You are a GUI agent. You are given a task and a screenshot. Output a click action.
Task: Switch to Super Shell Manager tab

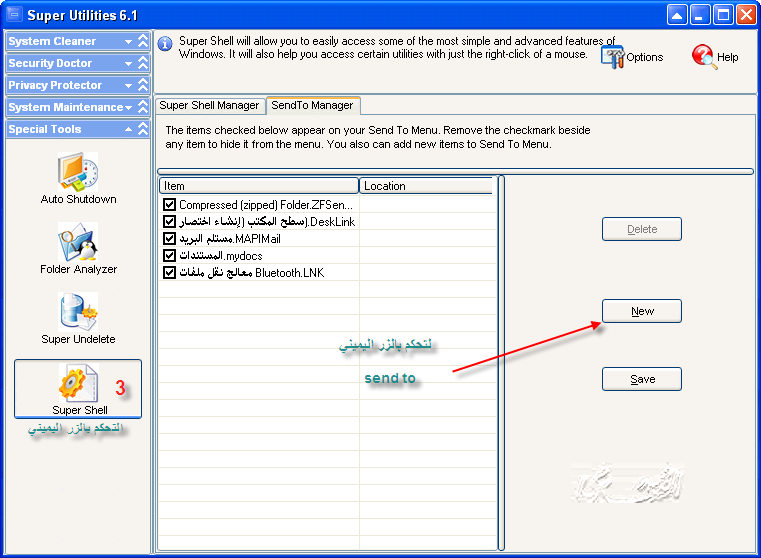[x=210, y=105]
